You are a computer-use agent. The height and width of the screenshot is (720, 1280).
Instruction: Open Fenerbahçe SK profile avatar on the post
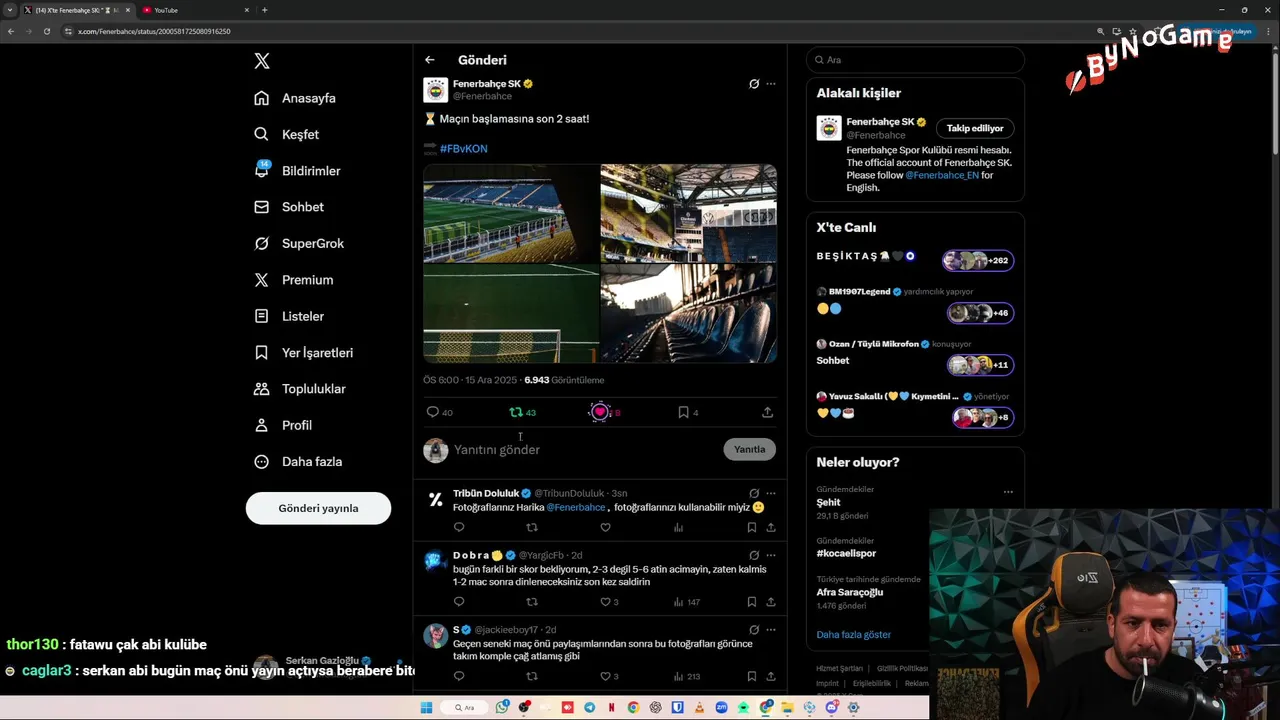(435, 90)
